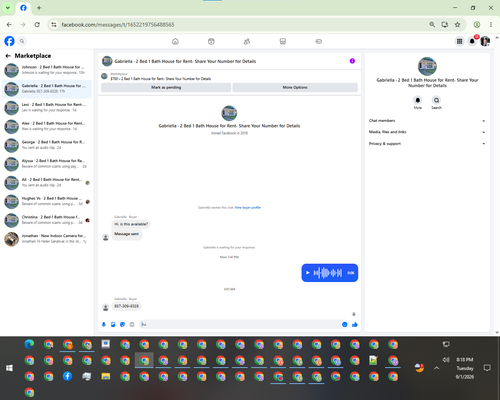Image resolution: width=500 pixels, height=400 pixels.
Task: Open the Lexi conversation
Action: pyautogui.click(x=47, y=108)
